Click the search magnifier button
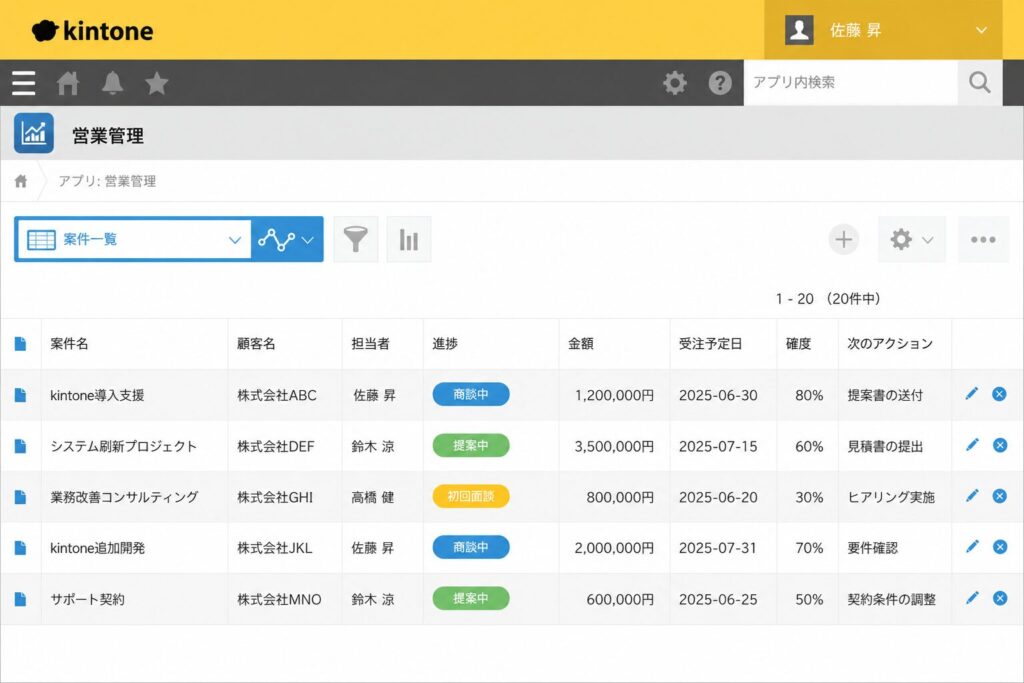Viewport: 1024px width, 683px height. [980, 82]
